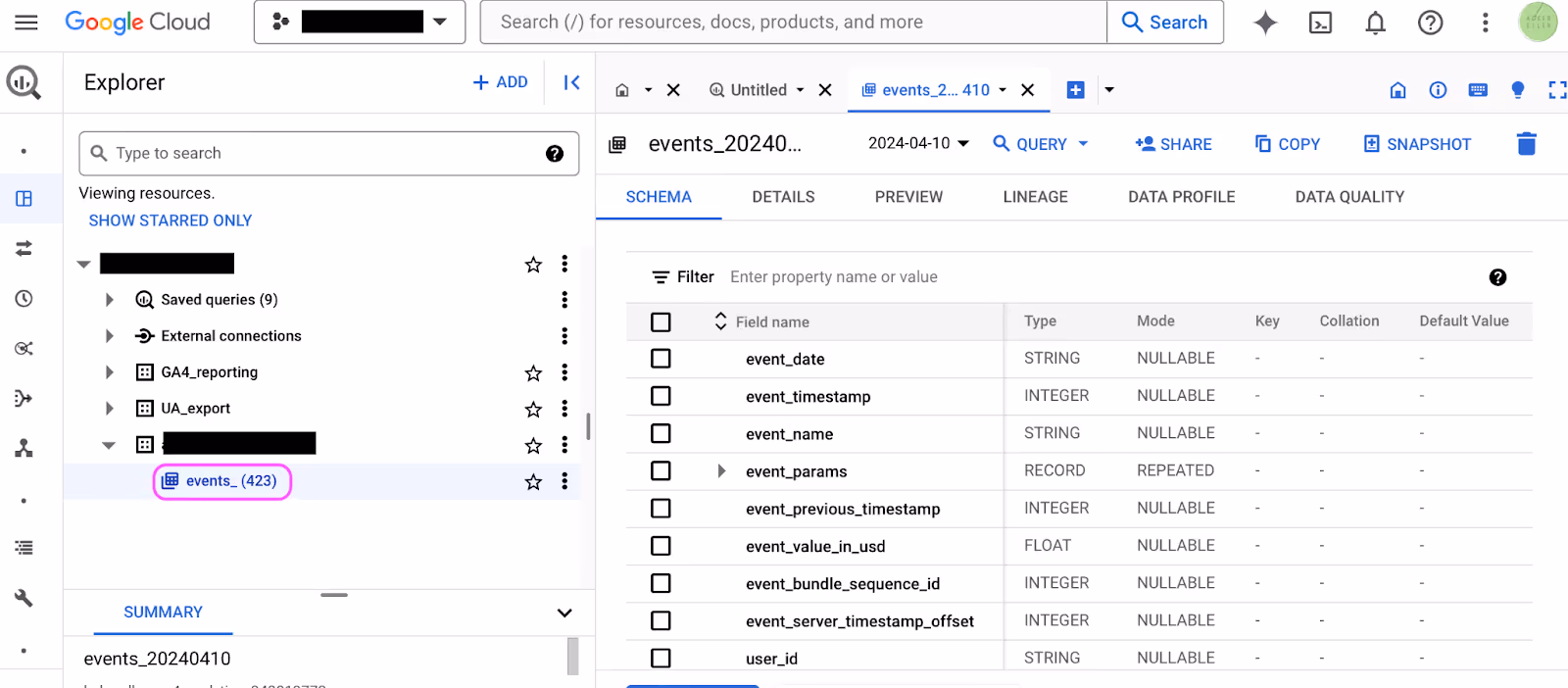The width and height of the screenshot is (1568, 688).
Task: Check the event_value_in_usd field checkbox
Action: click(661, 546)
